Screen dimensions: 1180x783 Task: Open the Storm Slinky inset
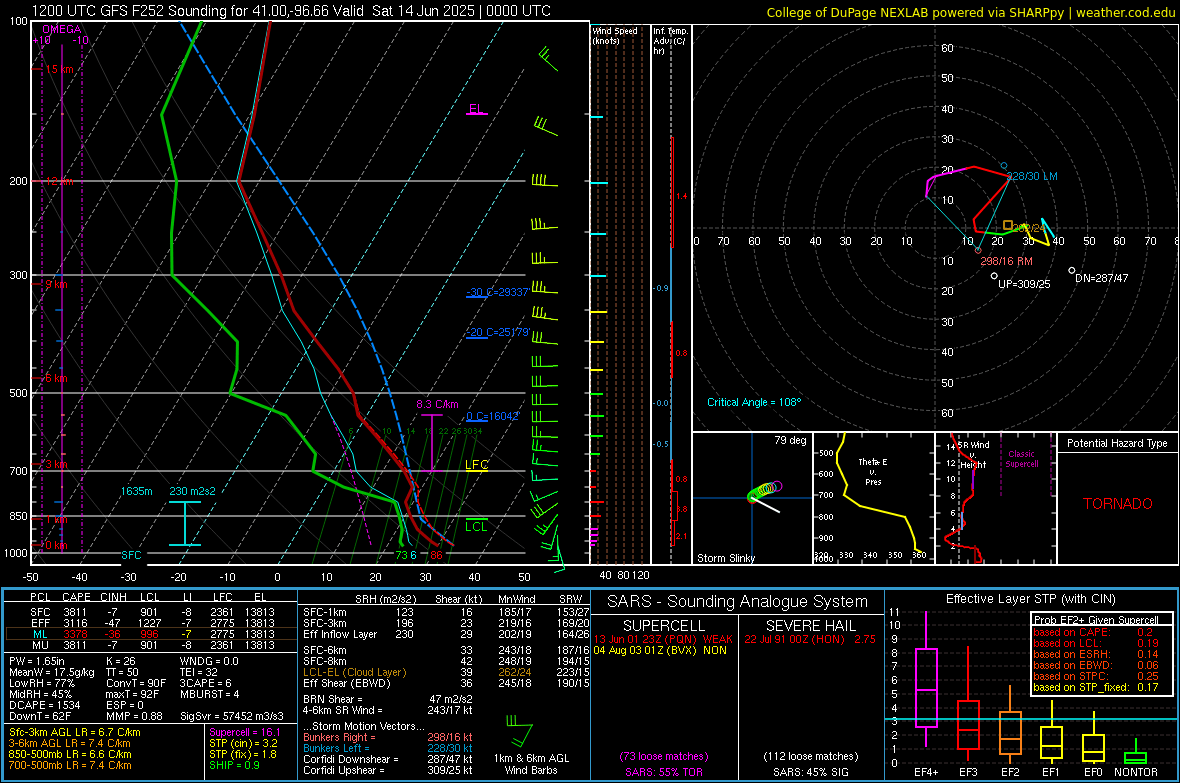[752, 498]
